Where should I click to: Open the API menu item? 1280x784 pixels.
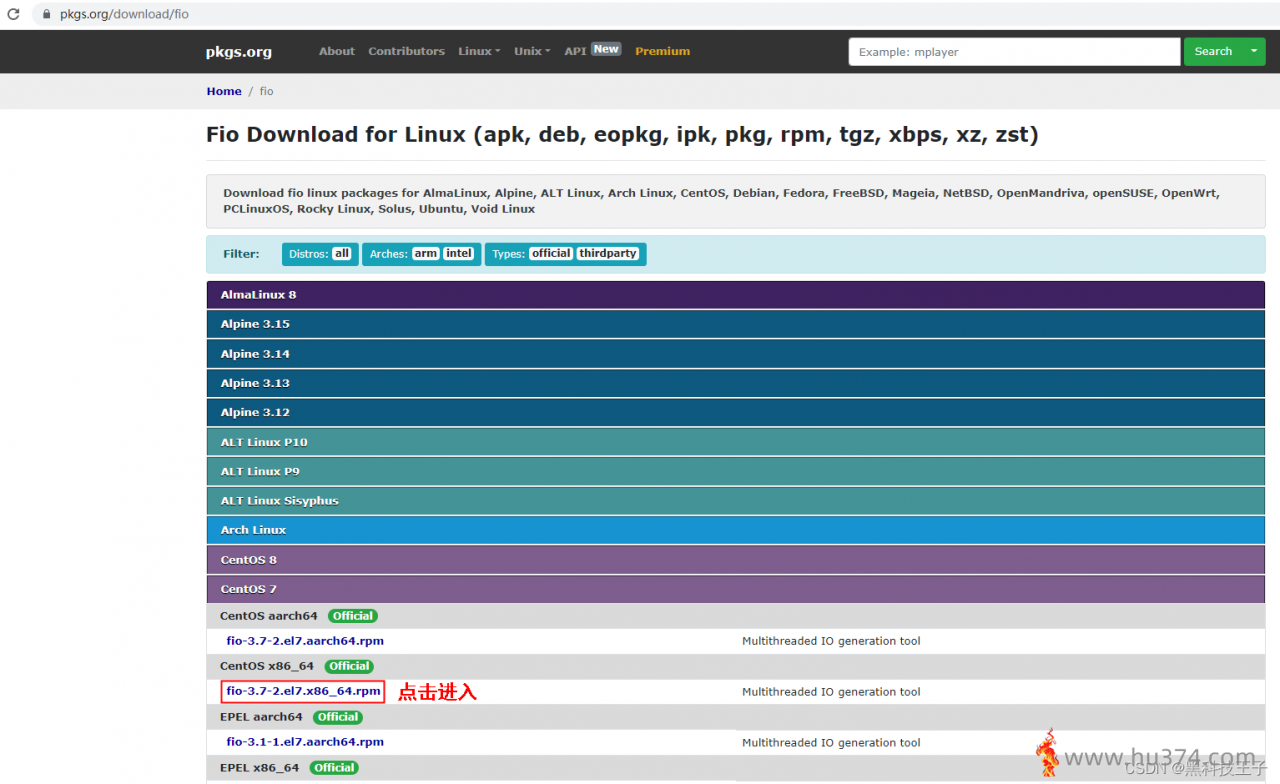575,51
